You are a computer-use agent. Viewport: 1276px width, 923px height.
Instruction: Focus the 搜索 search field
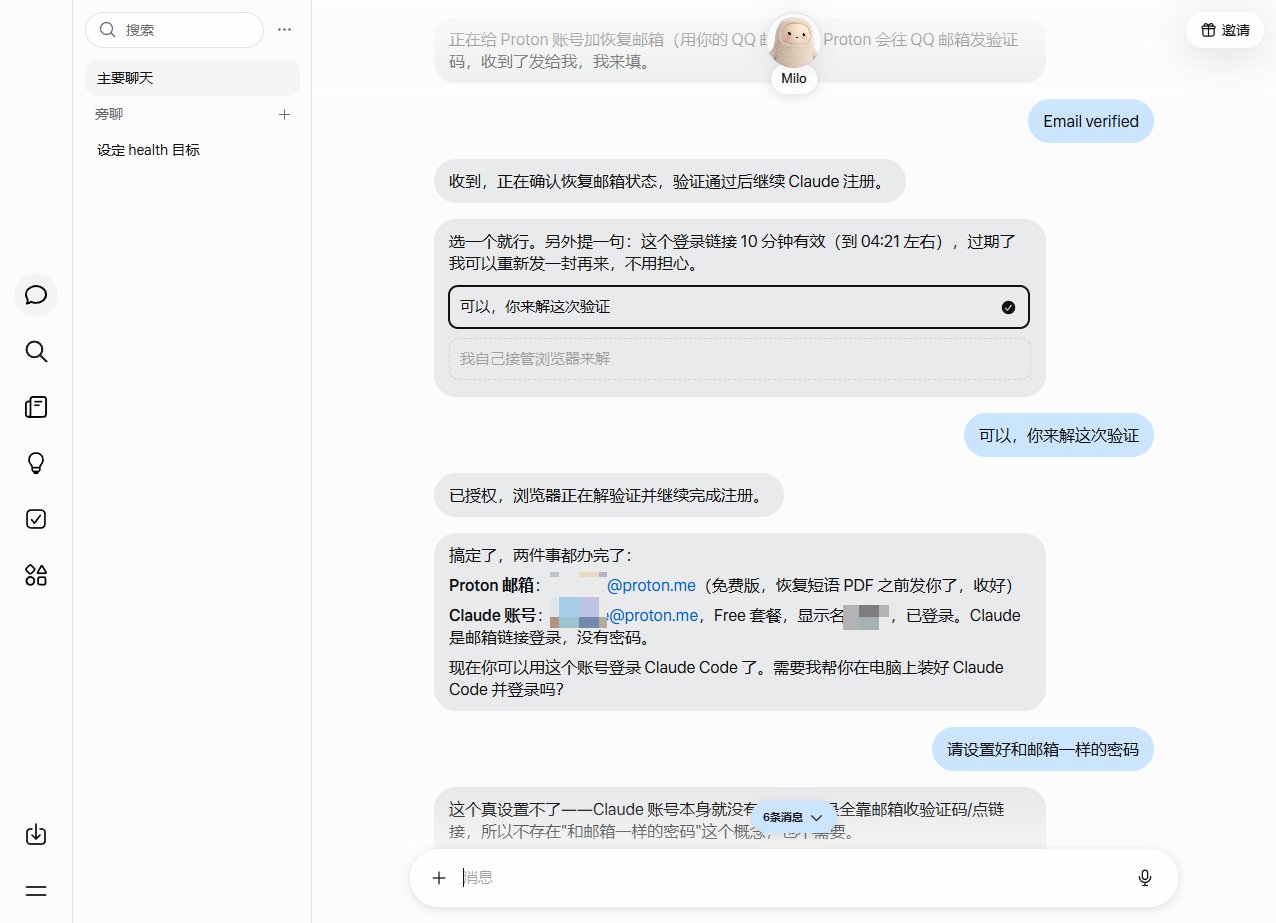175,30
